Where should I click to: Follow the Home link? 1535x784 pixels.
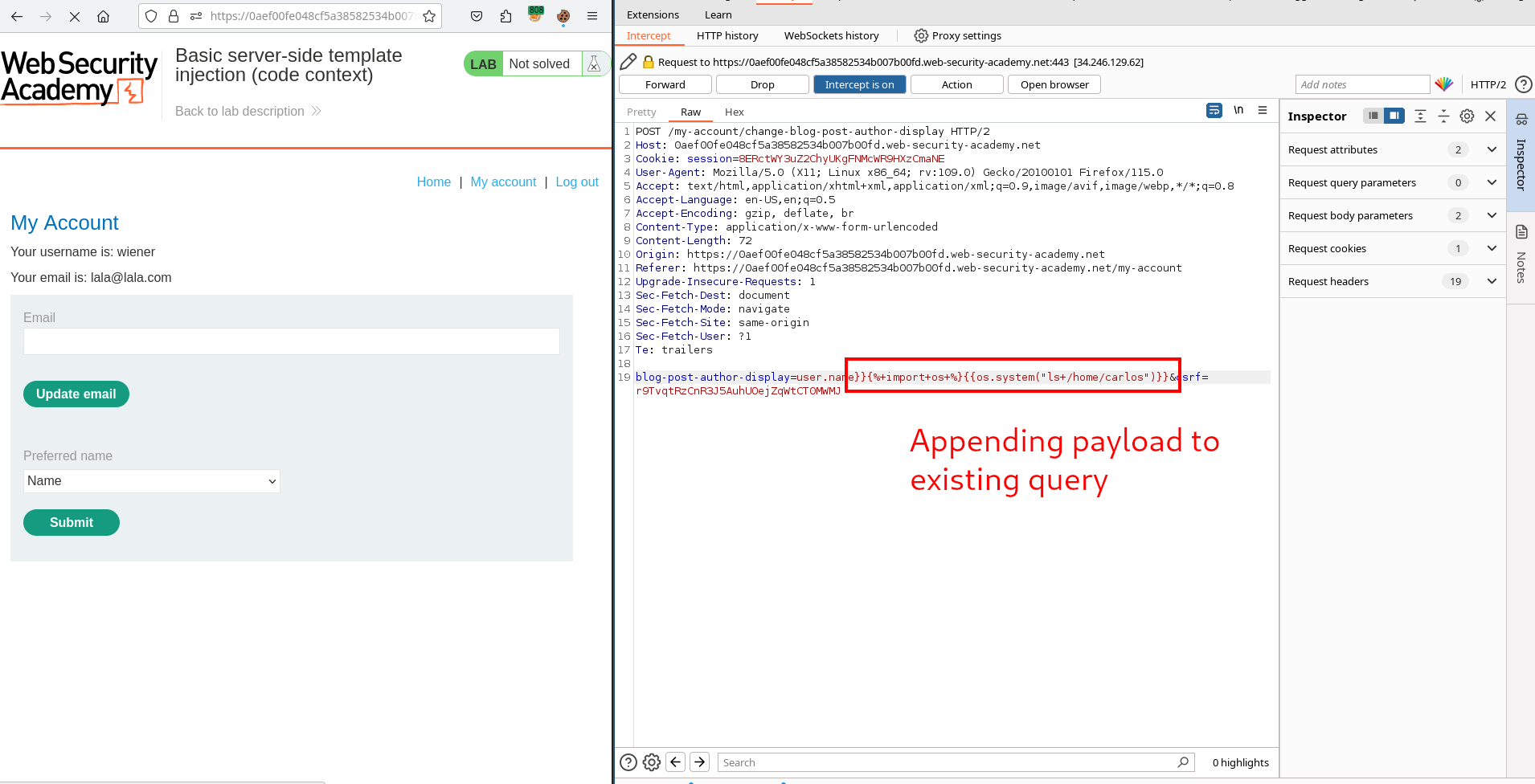(x=434, y=182)
